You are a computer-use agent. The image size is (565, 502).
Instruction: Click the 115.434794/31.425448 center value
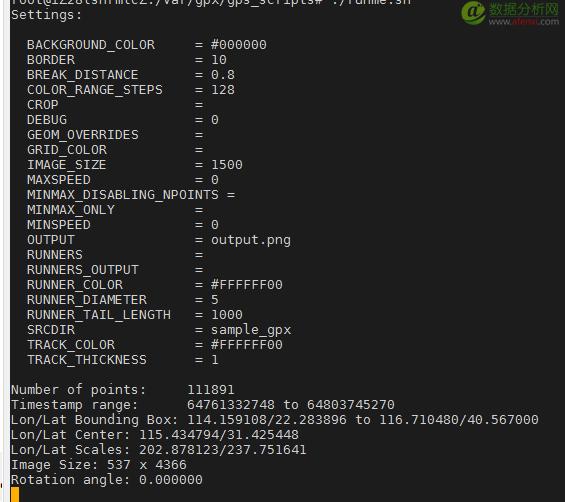(219, 435)
